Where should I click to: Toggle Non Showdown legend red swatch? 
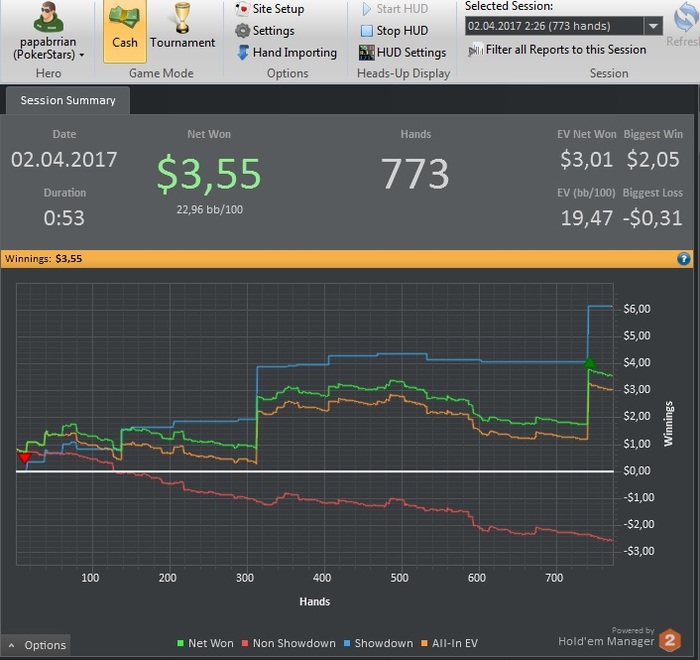pyautogui.click(x=245, y=643)
